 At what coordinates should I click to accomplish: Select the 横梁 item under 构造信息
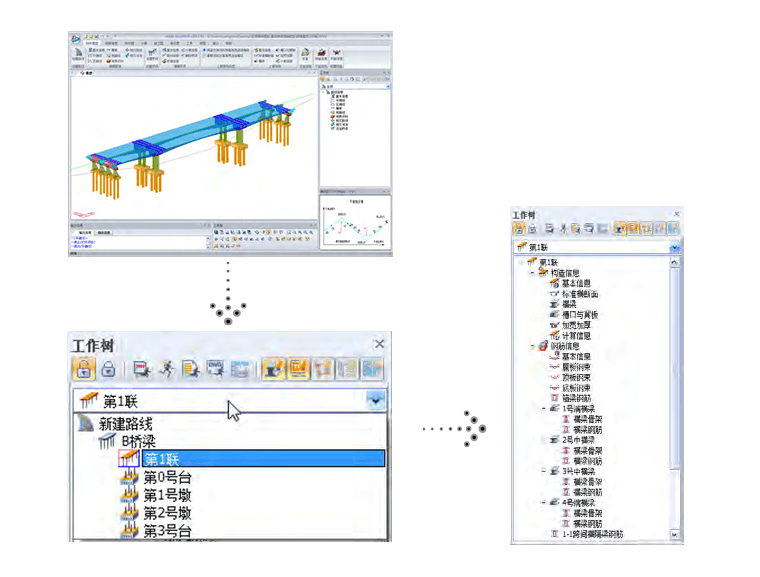coord(569,304)
